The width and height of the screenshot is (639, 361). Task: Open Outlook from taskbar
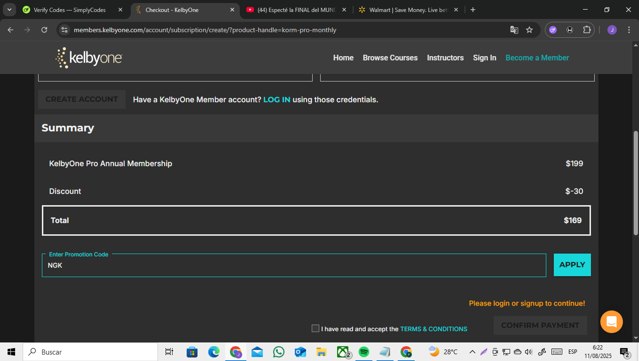click(300, 352)
